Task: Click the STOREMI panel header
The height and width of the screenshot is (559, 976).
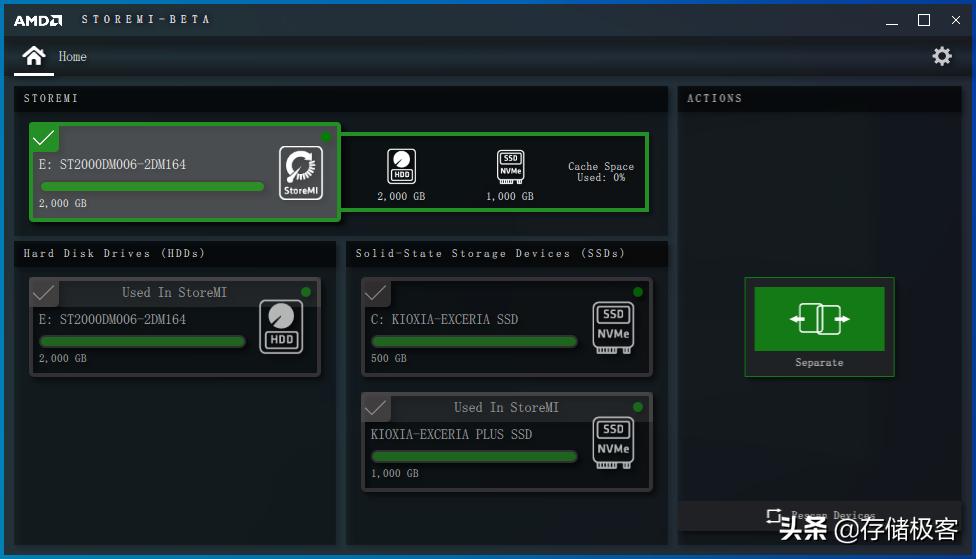Action: 340,98
